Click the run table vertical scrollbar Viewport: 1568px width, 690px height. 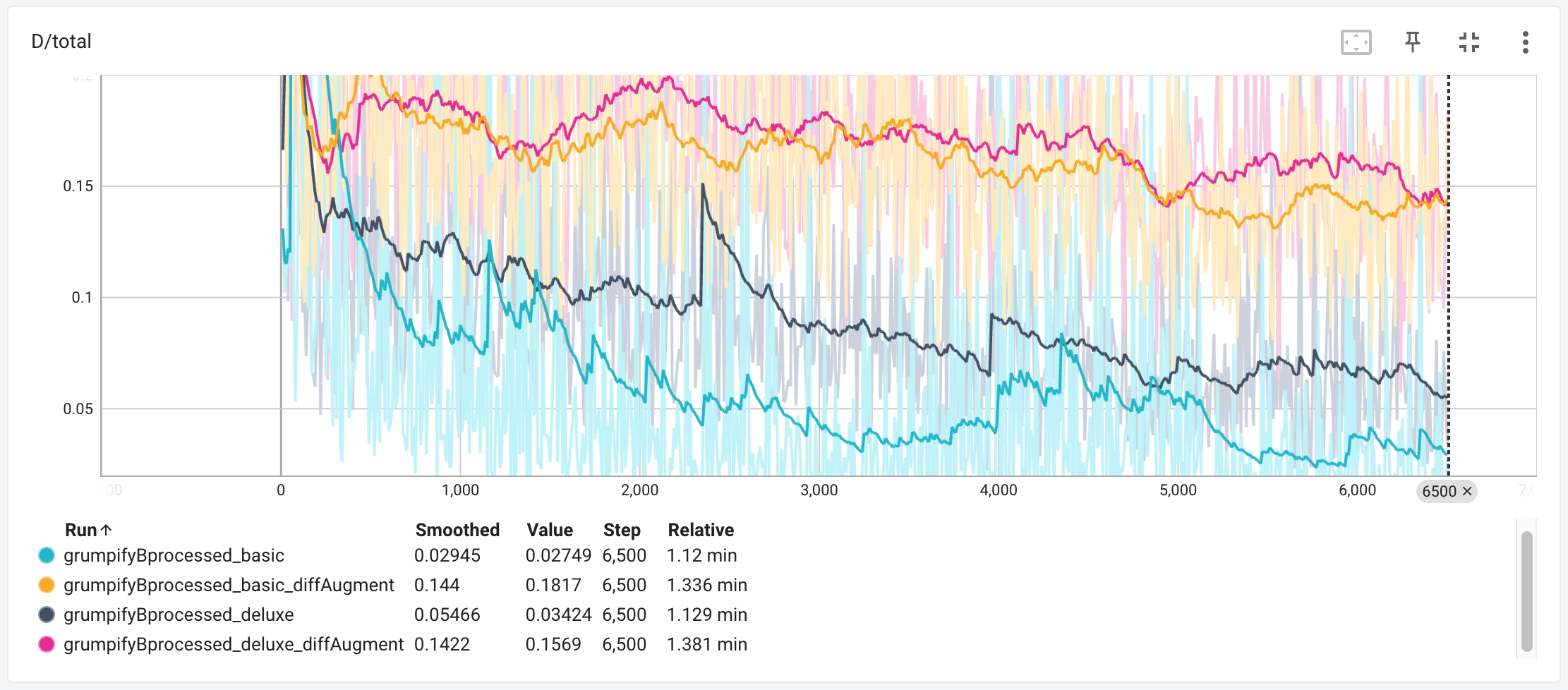[1527, 591]
